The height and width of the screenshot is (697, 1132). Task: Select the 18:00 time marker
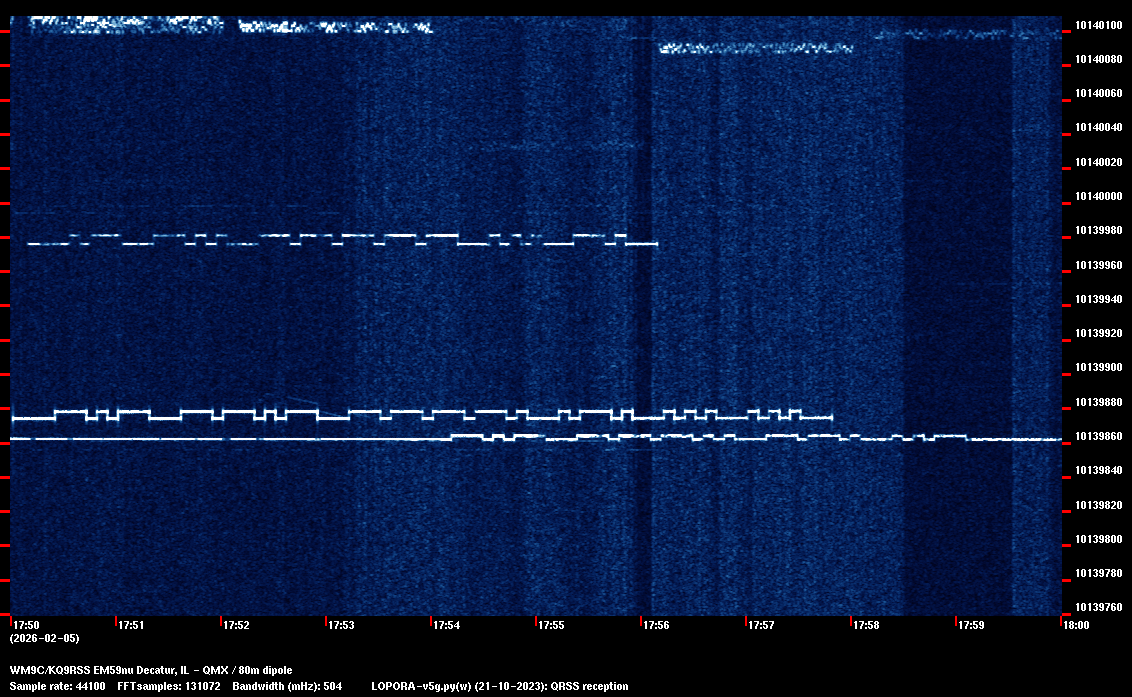click(1076, 625)
